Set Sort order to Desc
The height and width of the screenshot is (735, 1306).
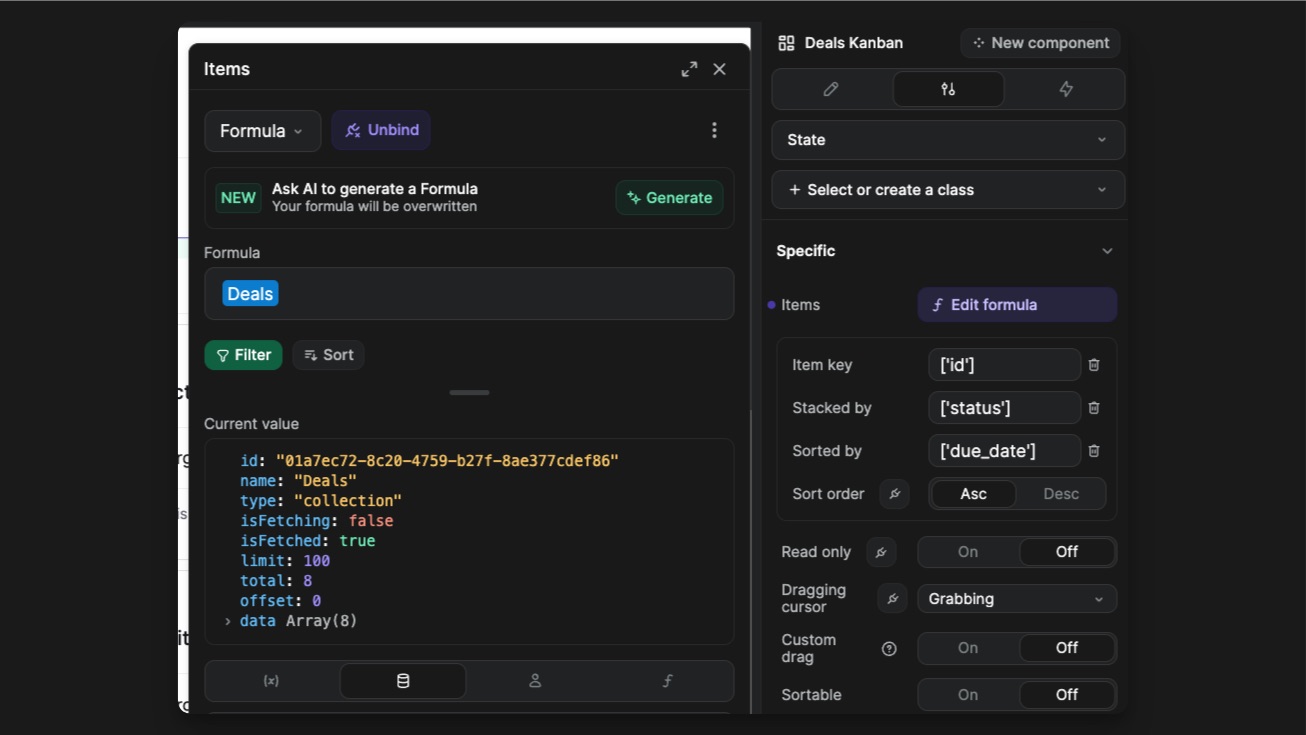[1060, 494]
